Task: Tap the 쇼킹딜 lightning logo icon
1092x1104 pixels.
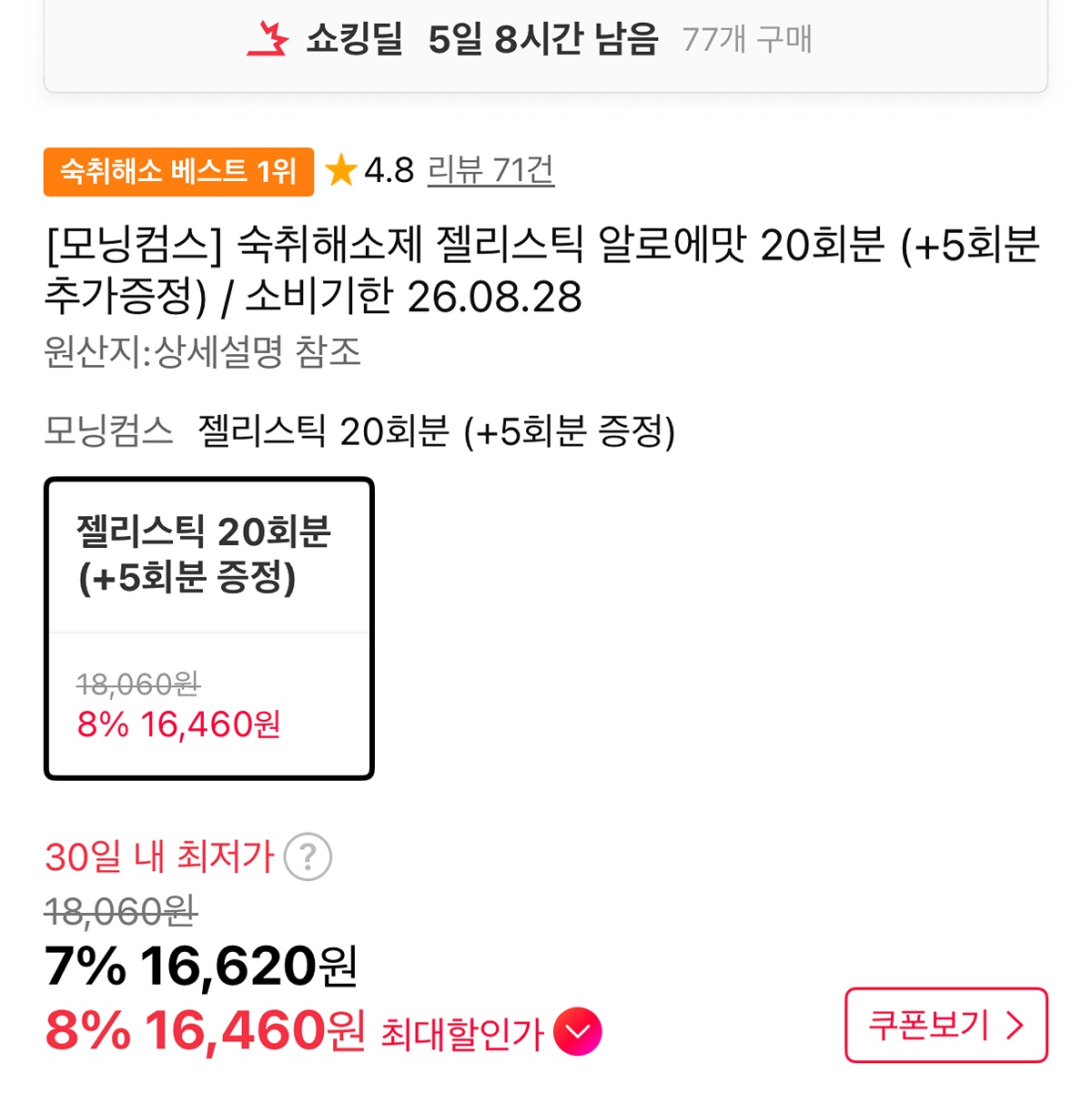Action: pos(268,39)
